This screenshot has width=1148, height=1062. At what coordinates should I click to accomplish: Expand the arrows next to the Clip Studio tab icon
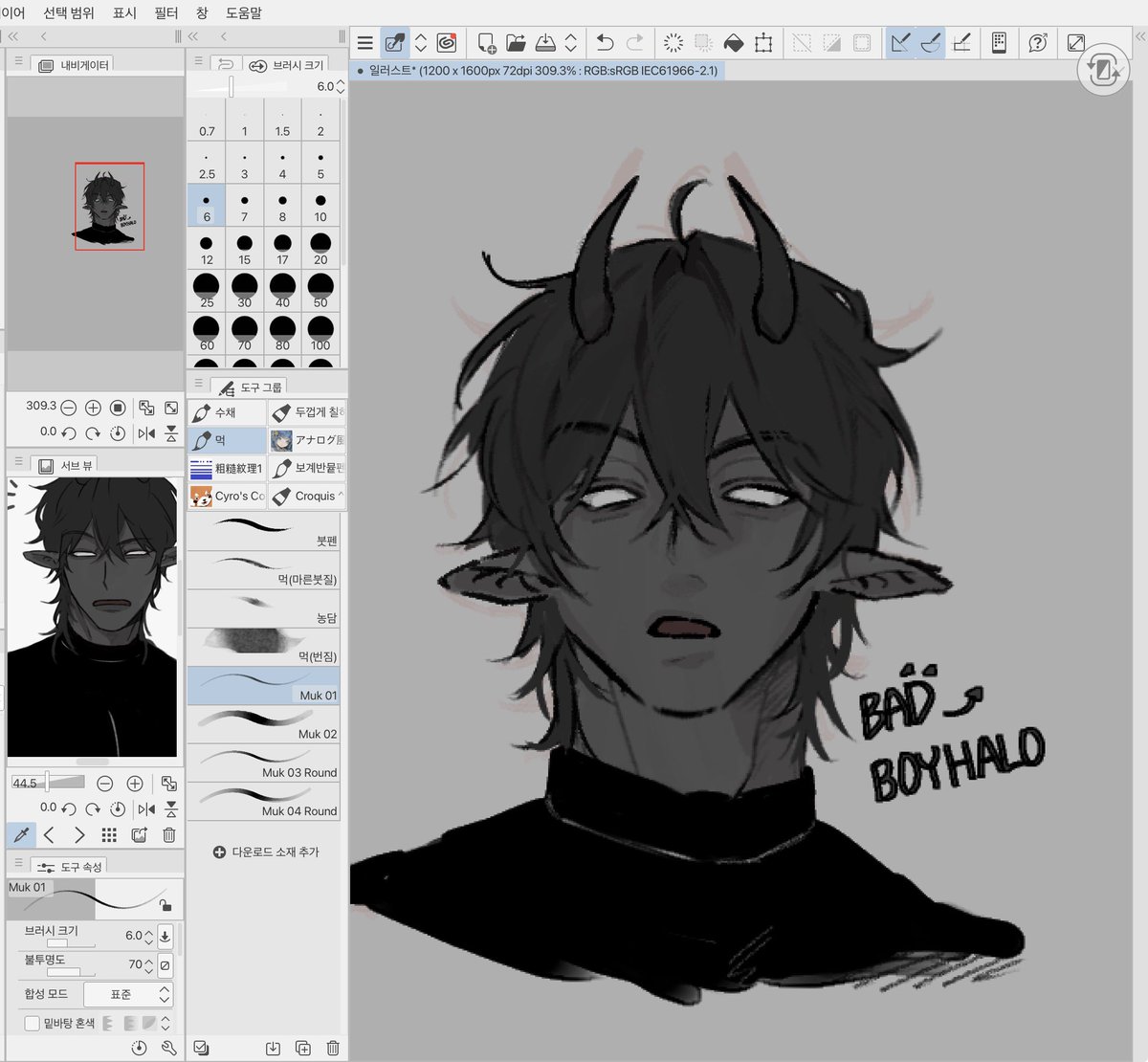421,43
